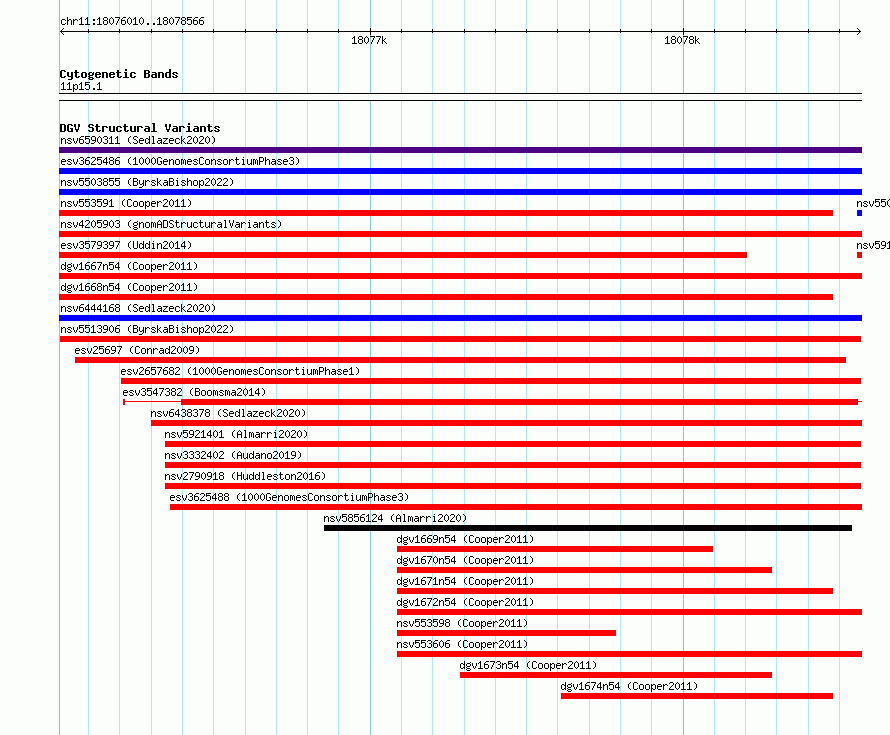Click nsv5856124 (Almarri2020) label
Viewport: 890px width, 735px height.
pos(395,518)
